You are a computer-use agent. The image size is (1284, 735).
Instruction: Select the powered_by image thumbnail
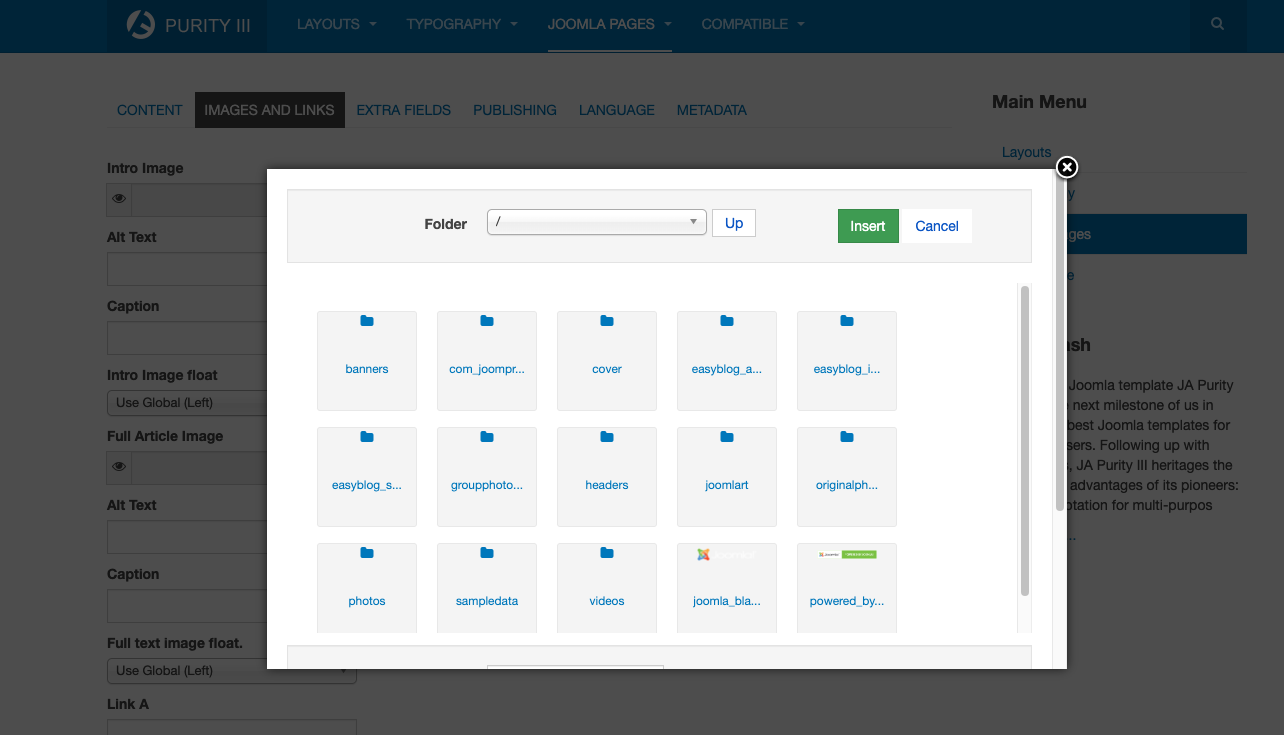[847, 578]
